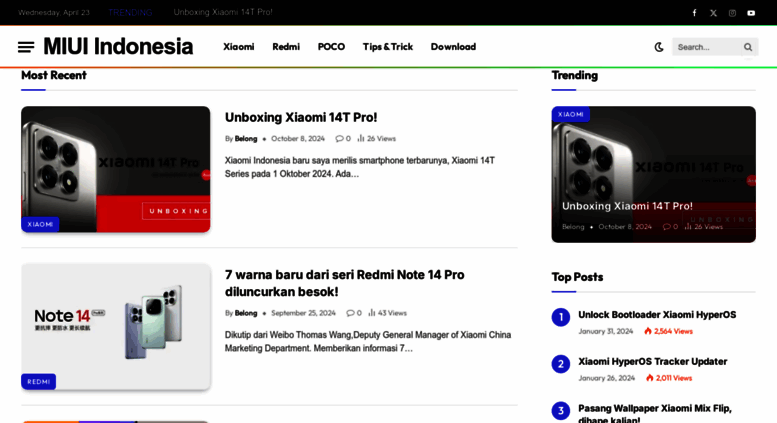Open Most Recent Xiaomi 14T Pro thumbnail

[x=115, y=169]
